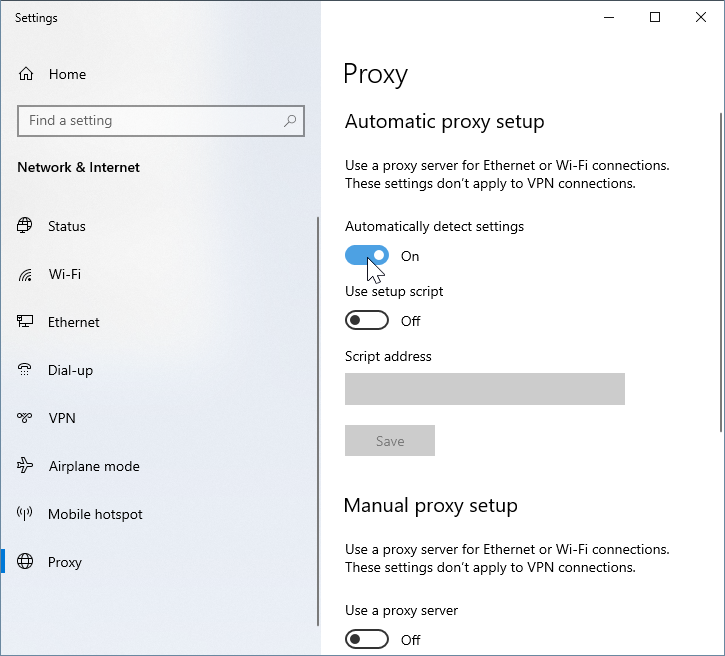This screenshot has width=725, height=656.
Task: Open Airplane mode settings
Action: click(94, 466)
